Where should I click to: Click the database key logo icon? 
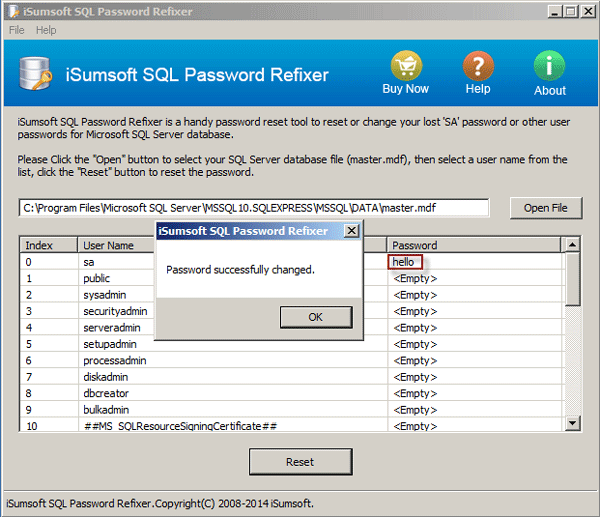click(35, 73)
